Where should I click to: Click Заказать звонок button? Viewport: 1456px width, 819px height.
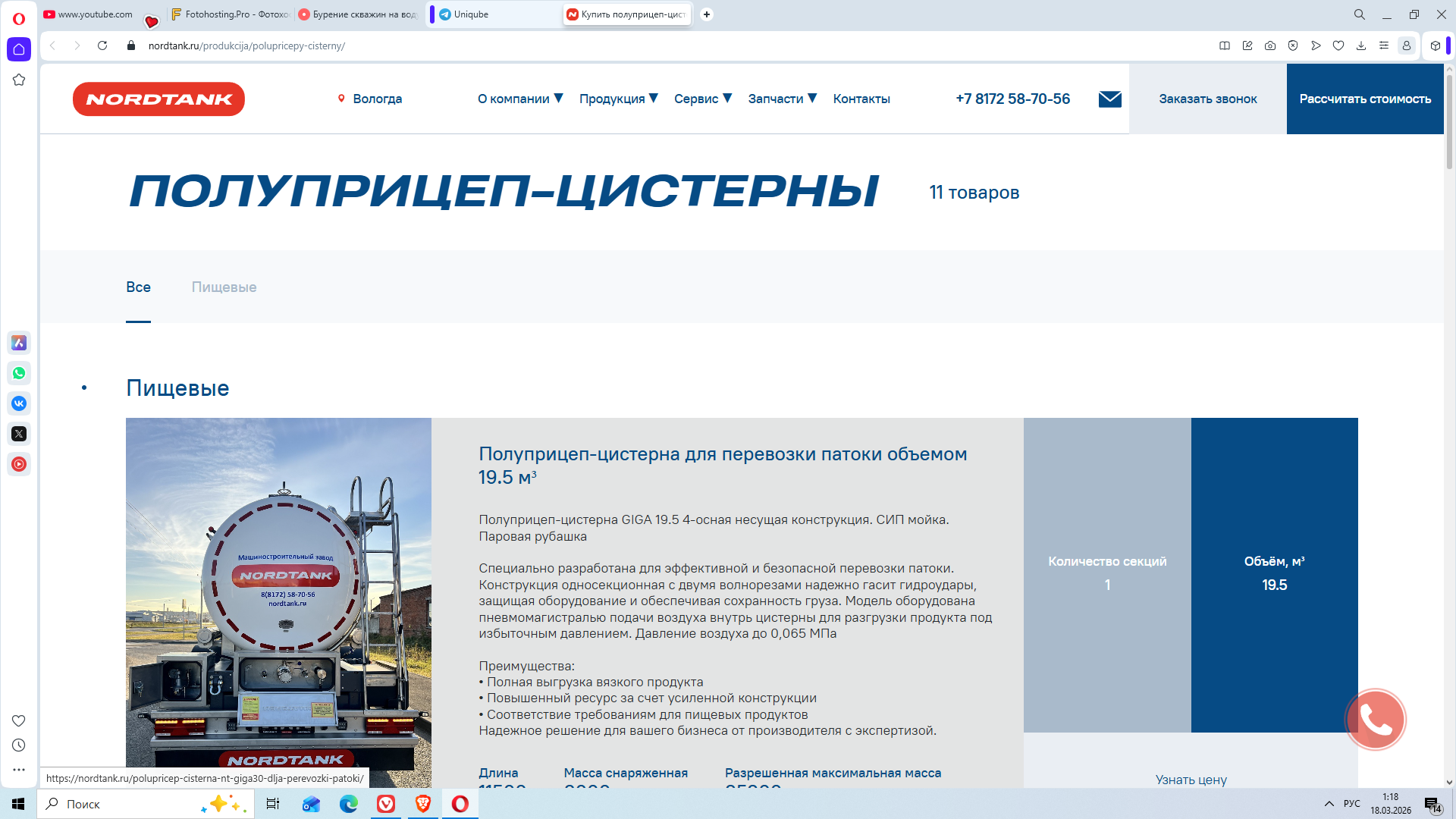coord(1207,99)
